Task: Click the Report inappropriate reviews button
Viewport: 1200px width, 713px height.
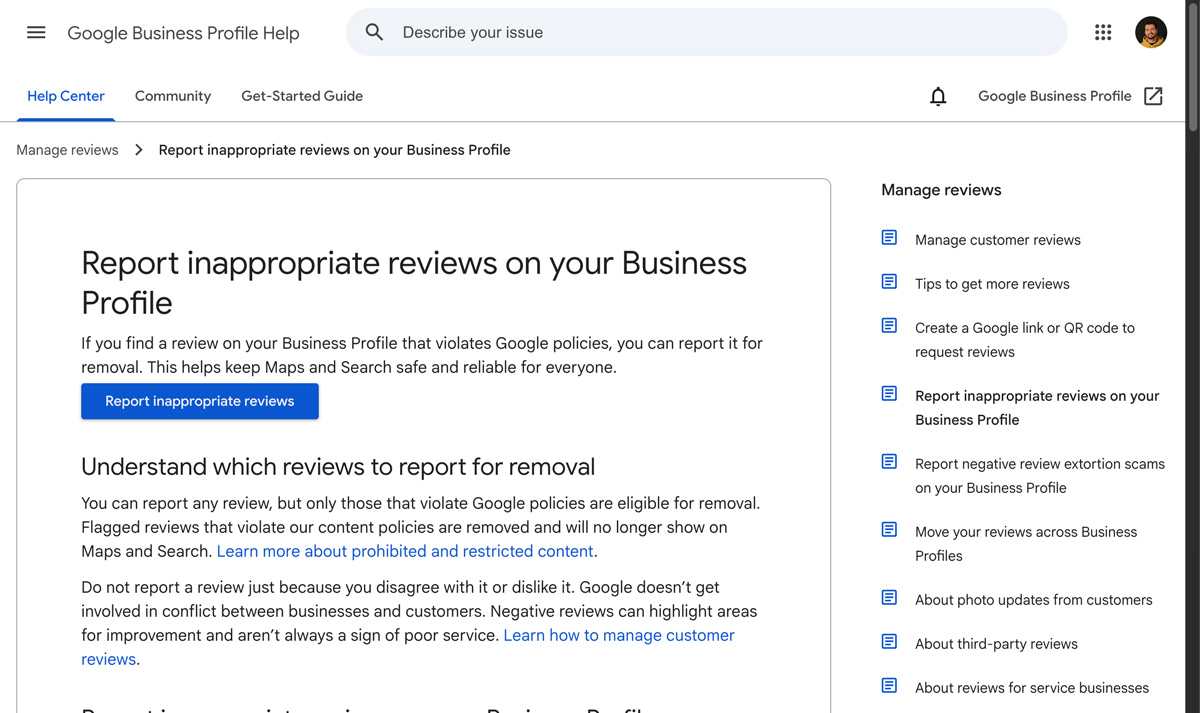Action: 200,401
